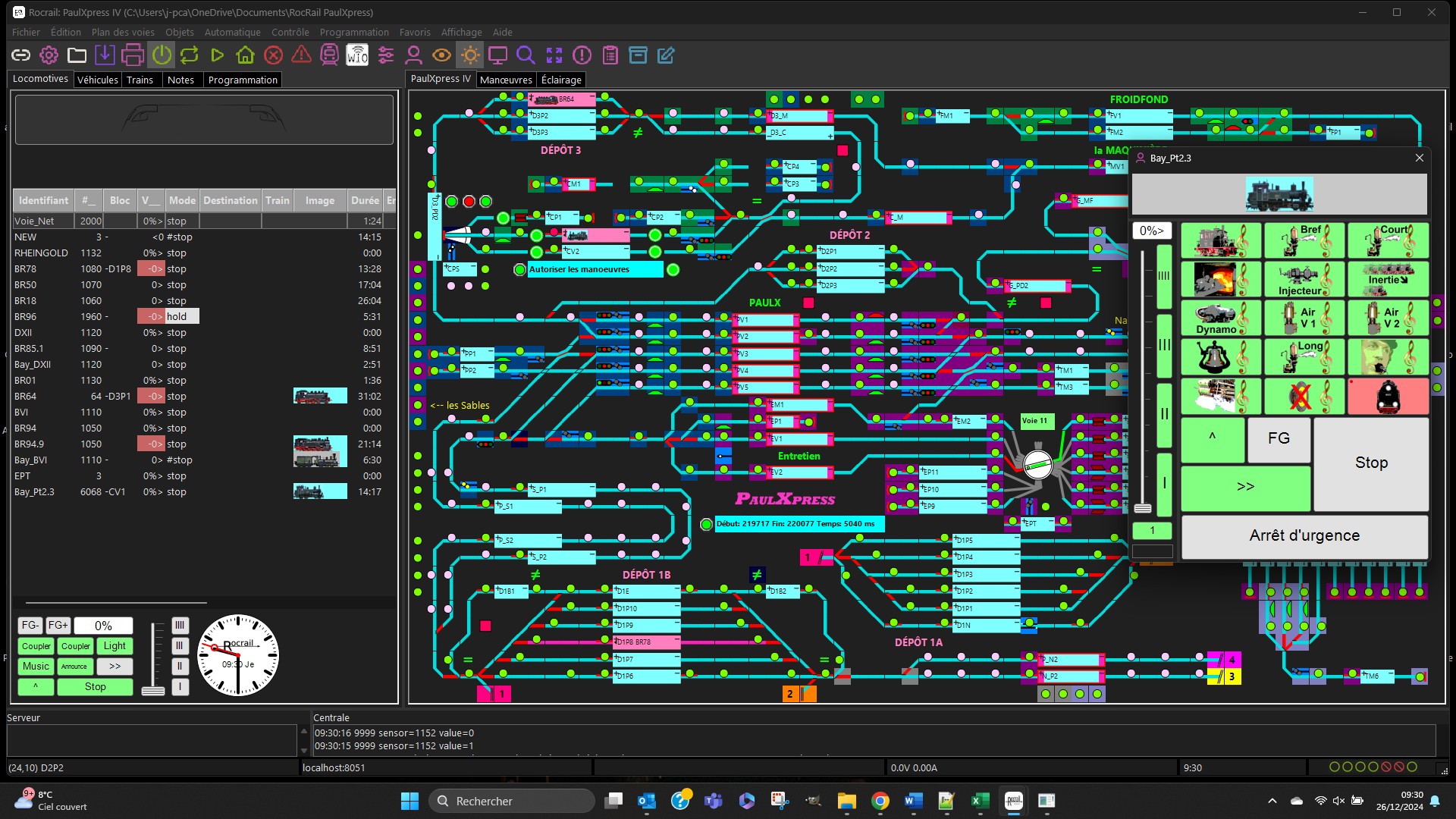Screen dimensions: 1456x819
Task: Toggle the Bref whistle sound function
Action: click(x=1304, y=240)
